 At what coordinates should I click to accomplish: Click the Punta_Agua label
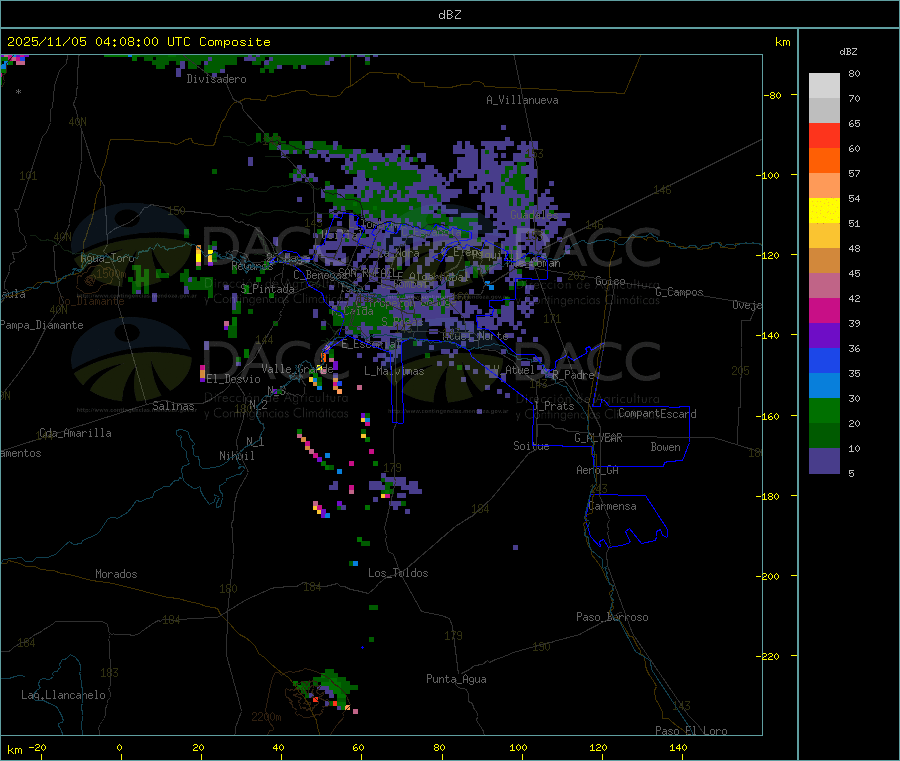coord(456,679)
